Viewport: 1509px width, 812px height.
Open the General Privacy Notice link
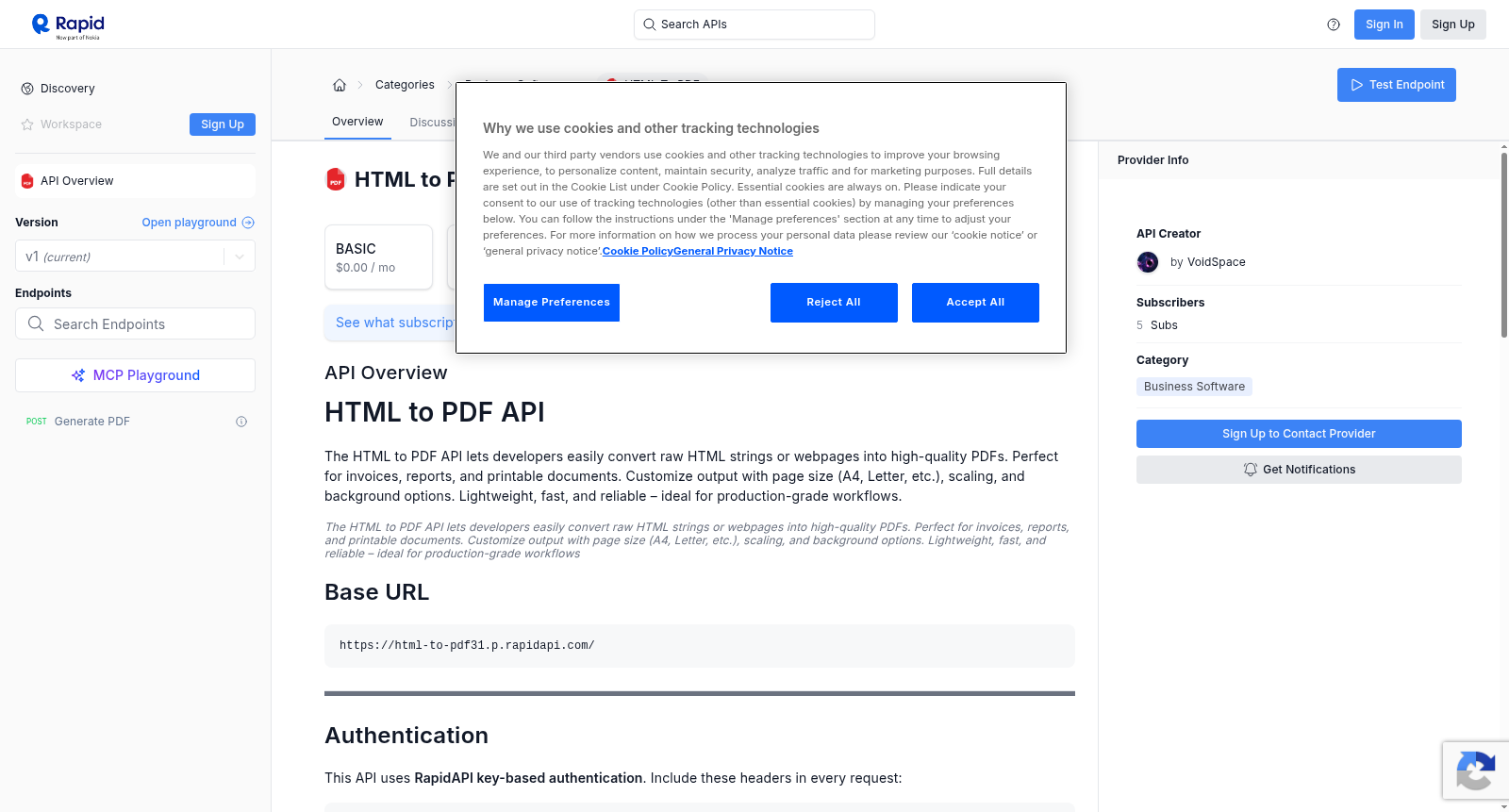733,251
